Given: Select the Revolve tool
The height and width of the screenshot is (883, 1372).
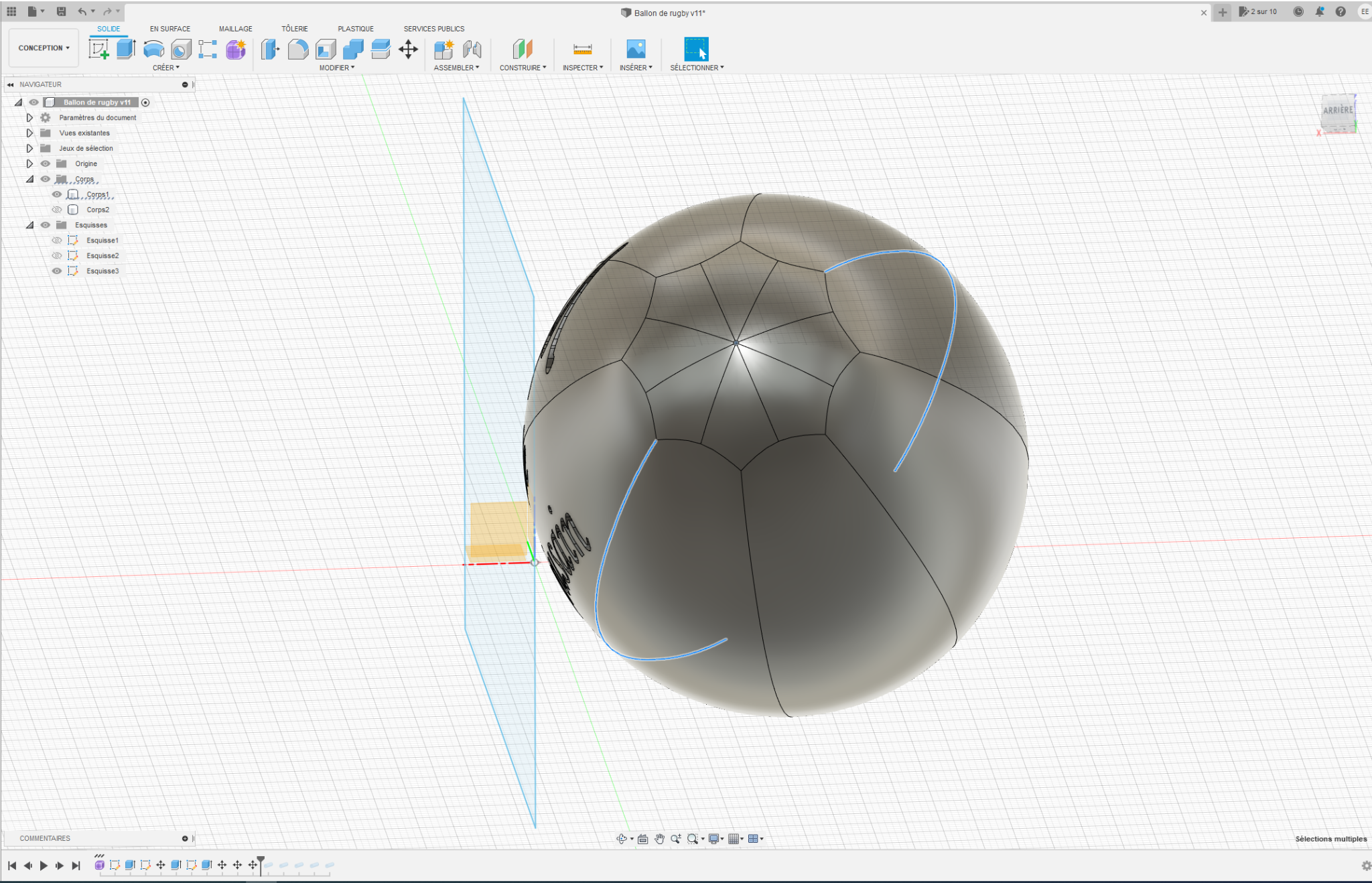Looking at the screenshot, I should pos(153,49).
